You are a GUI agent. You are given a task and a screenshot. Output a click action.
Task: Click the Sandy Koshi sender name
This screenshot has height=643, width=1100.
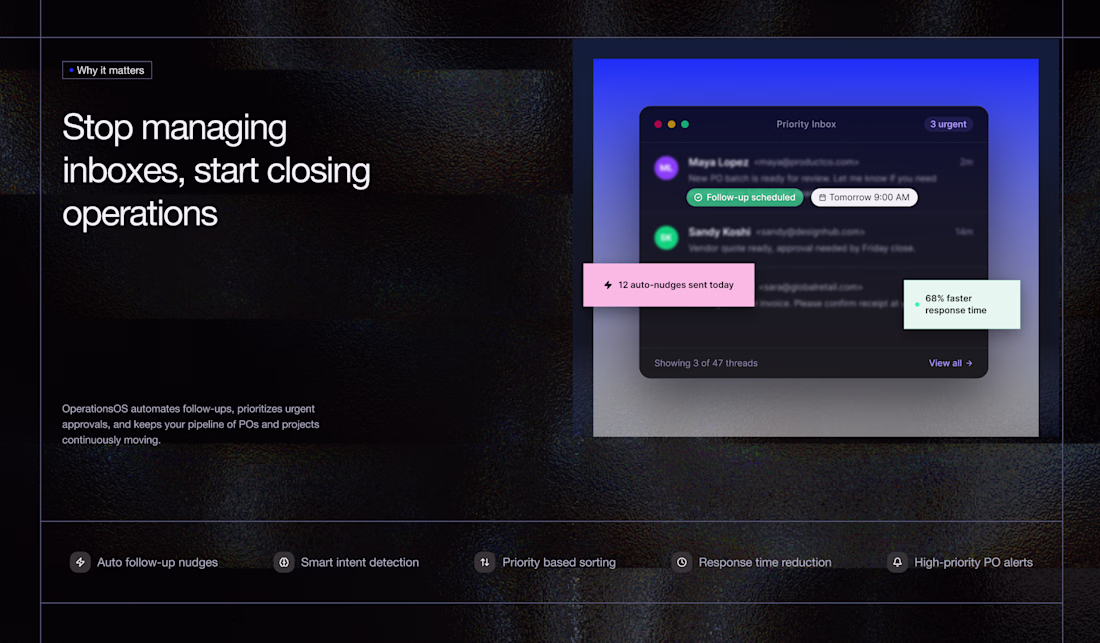tap(719, 231)
